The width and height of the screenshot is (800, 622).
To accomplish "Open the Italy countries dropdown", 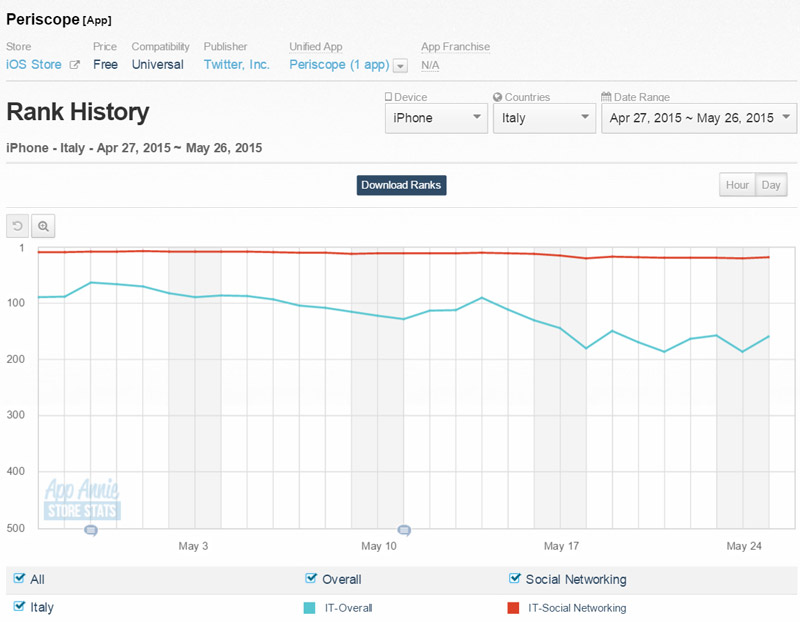I will click(x=544, y=118).
